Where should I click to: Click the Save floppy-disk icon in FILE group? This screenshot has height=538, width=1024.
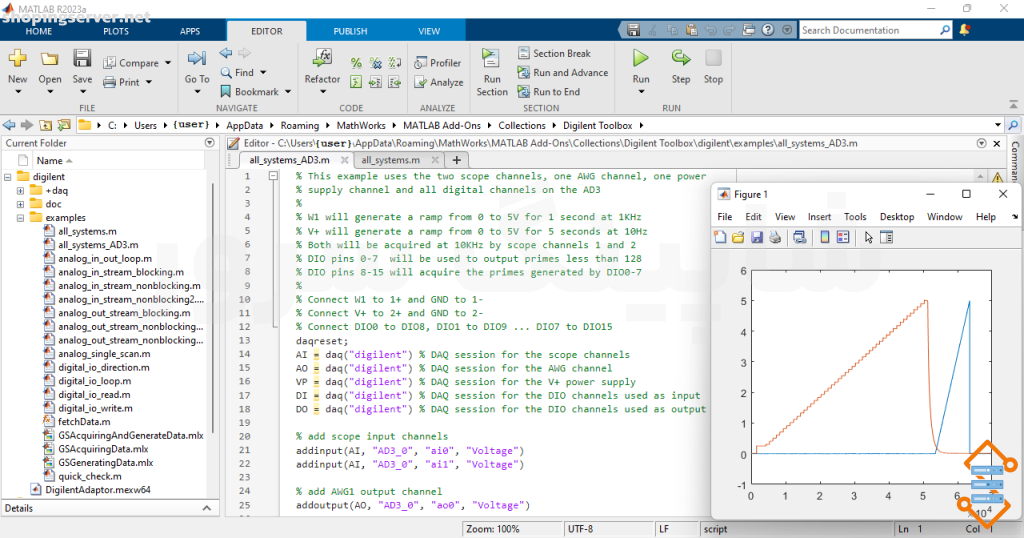pos(82,58)
